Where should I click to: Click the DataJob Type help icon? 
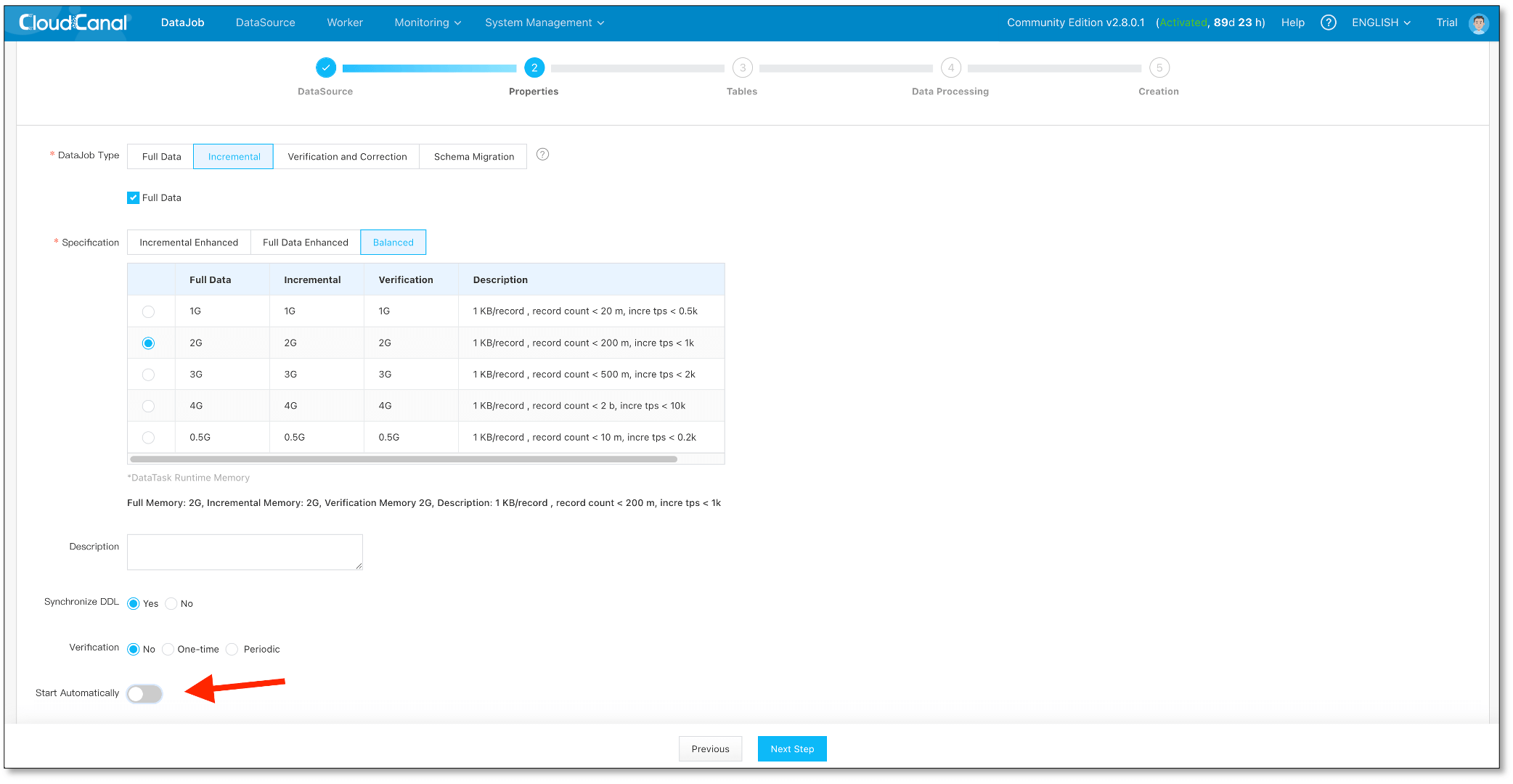[x=542, y=155]
